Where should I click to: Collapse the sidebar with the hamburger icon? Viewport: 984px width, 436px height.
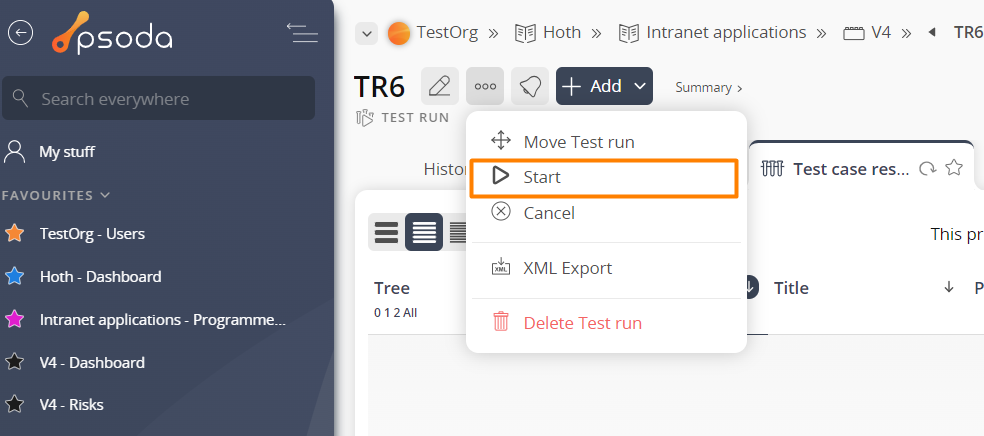pyautogui.click(x=302, y=33)
